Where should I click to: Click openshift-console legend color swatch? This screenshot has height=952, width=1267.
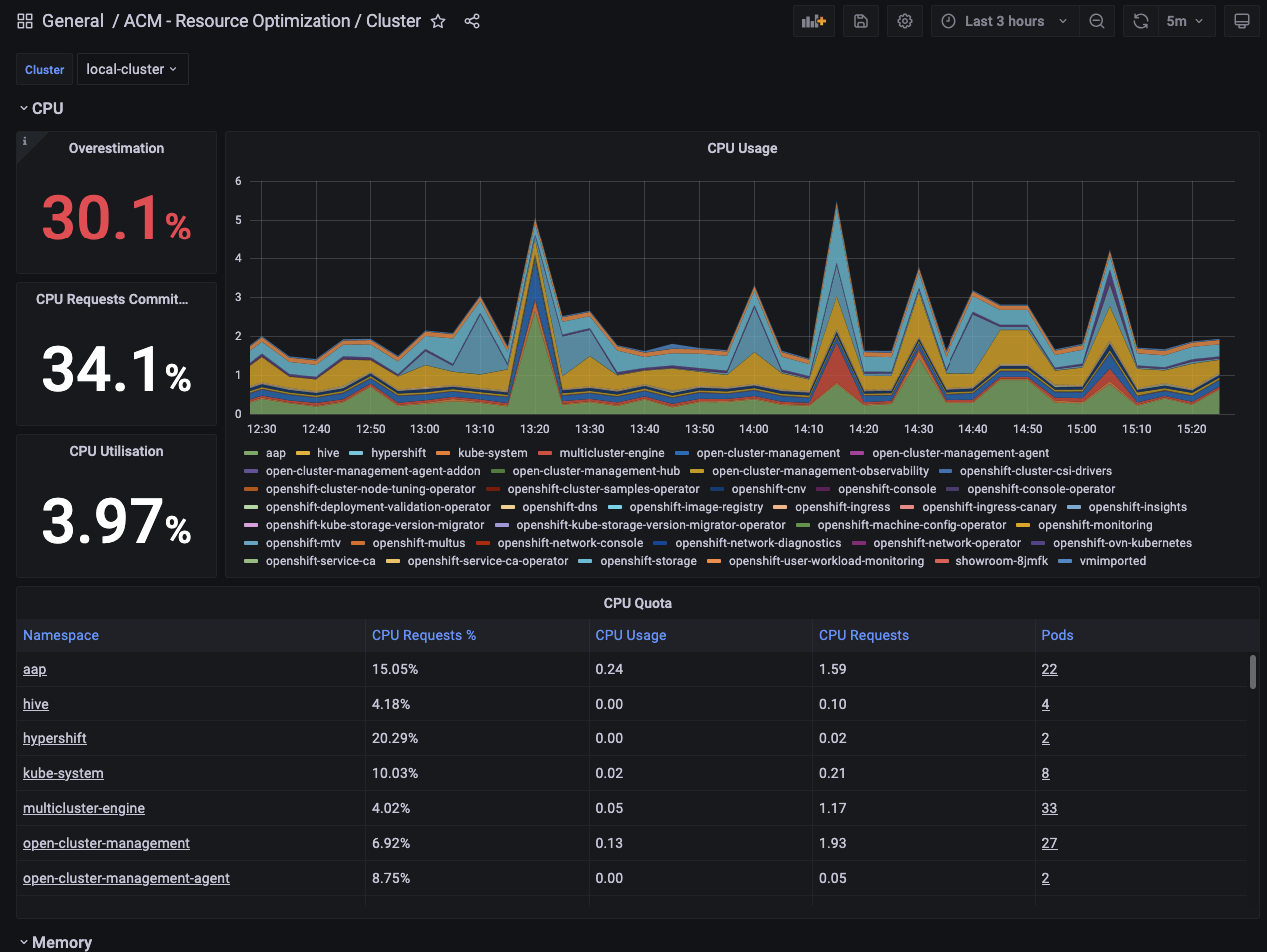pyautogui.click(x=824, y=489)
